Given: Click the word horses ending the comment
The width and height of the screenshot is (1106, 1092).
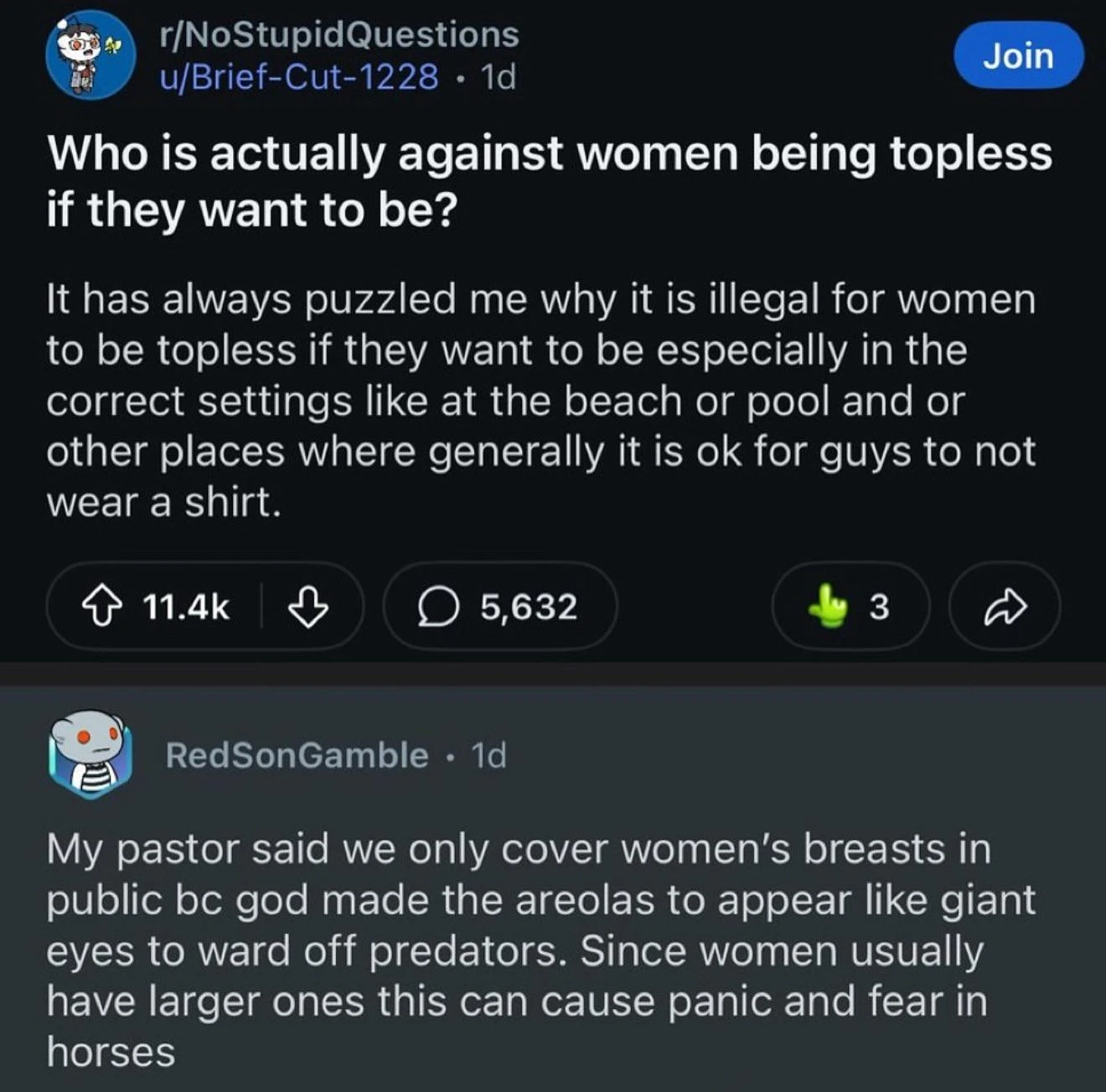Looking at the screenshot, I should [x=111, y=1053].
